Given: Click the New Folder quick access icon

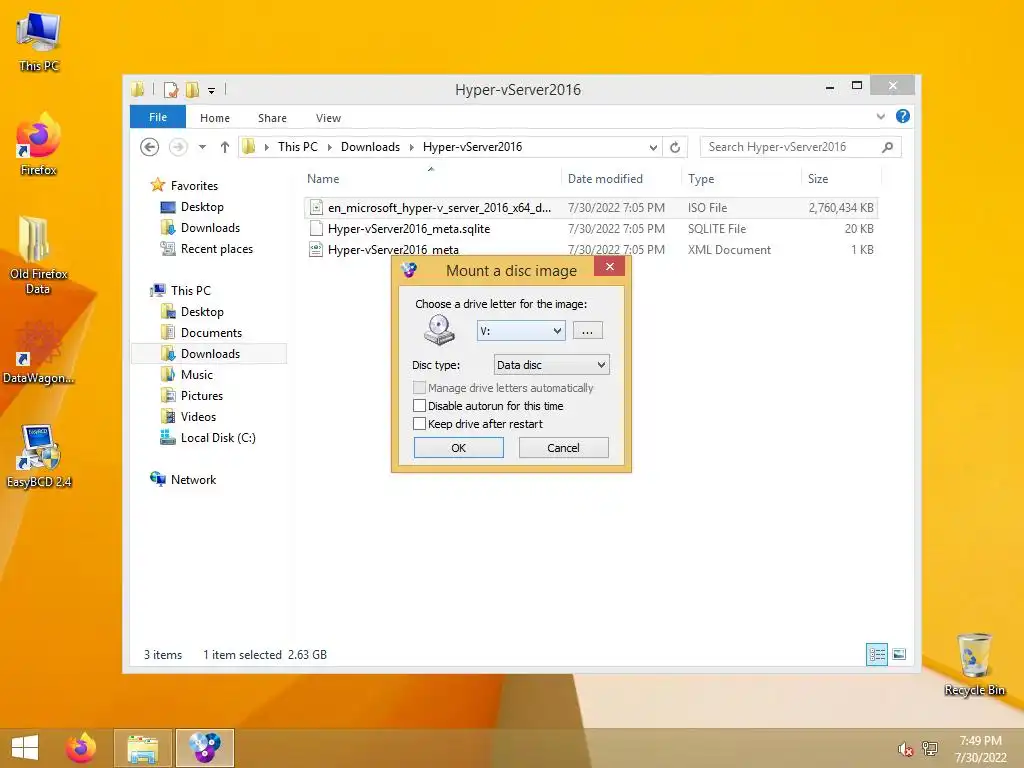Looking at the screenshot, I should point(192,89).
